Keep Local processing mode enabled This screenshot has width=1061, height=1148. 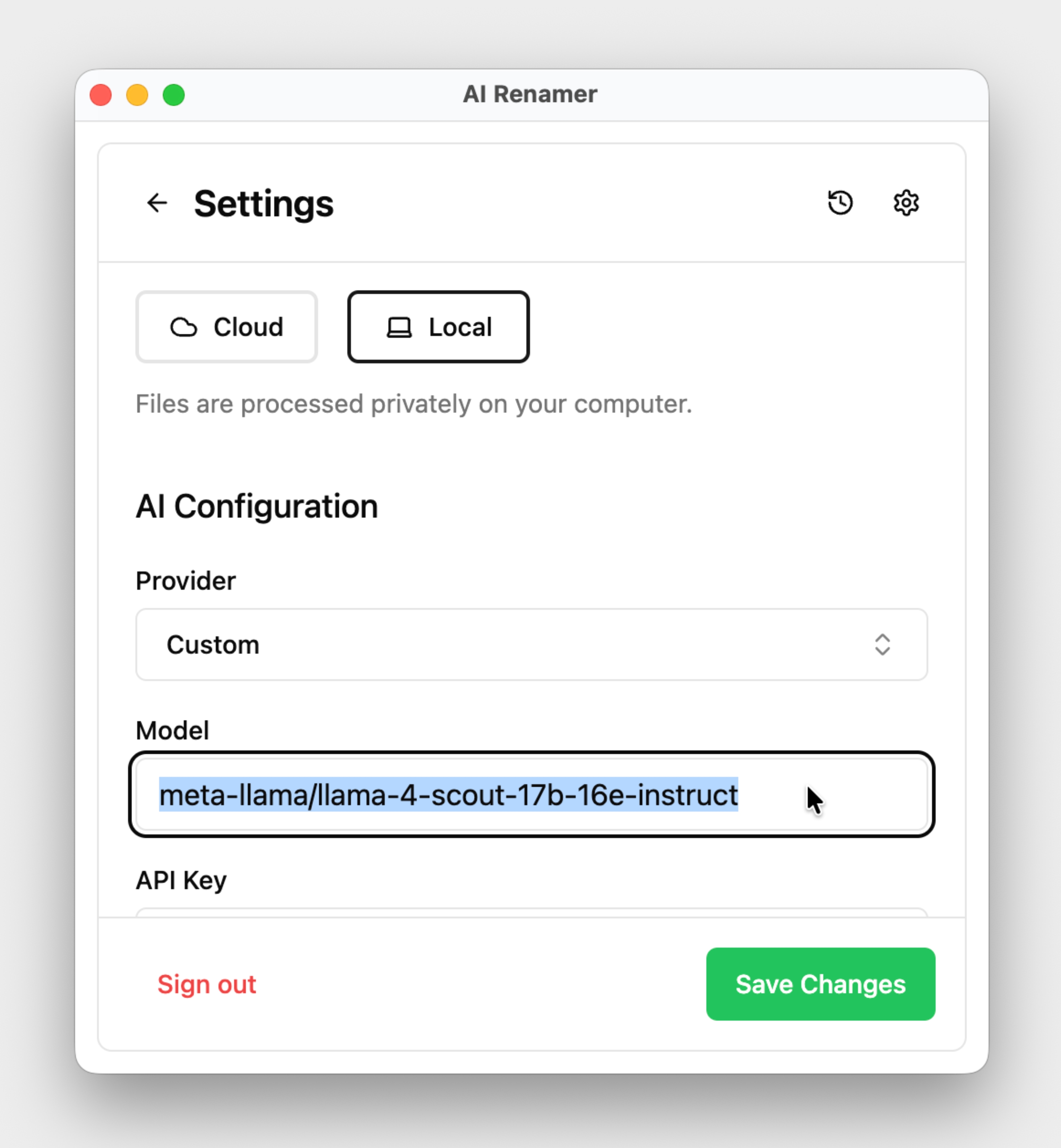coord(438,326)
